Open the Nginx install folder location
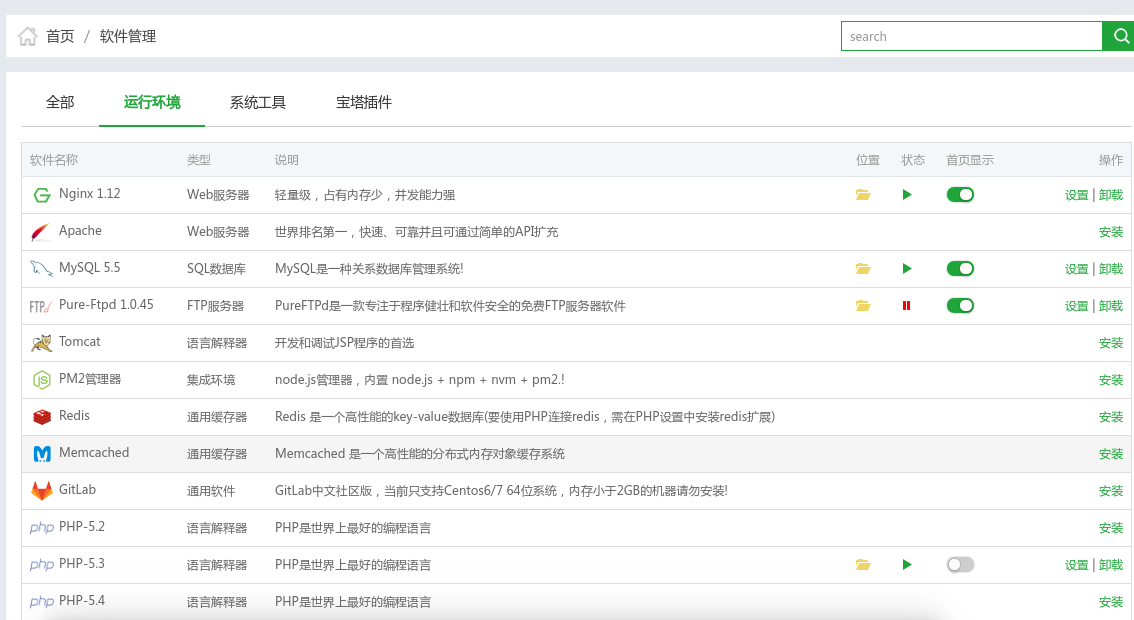The image size is (1134, 620). 863,195
